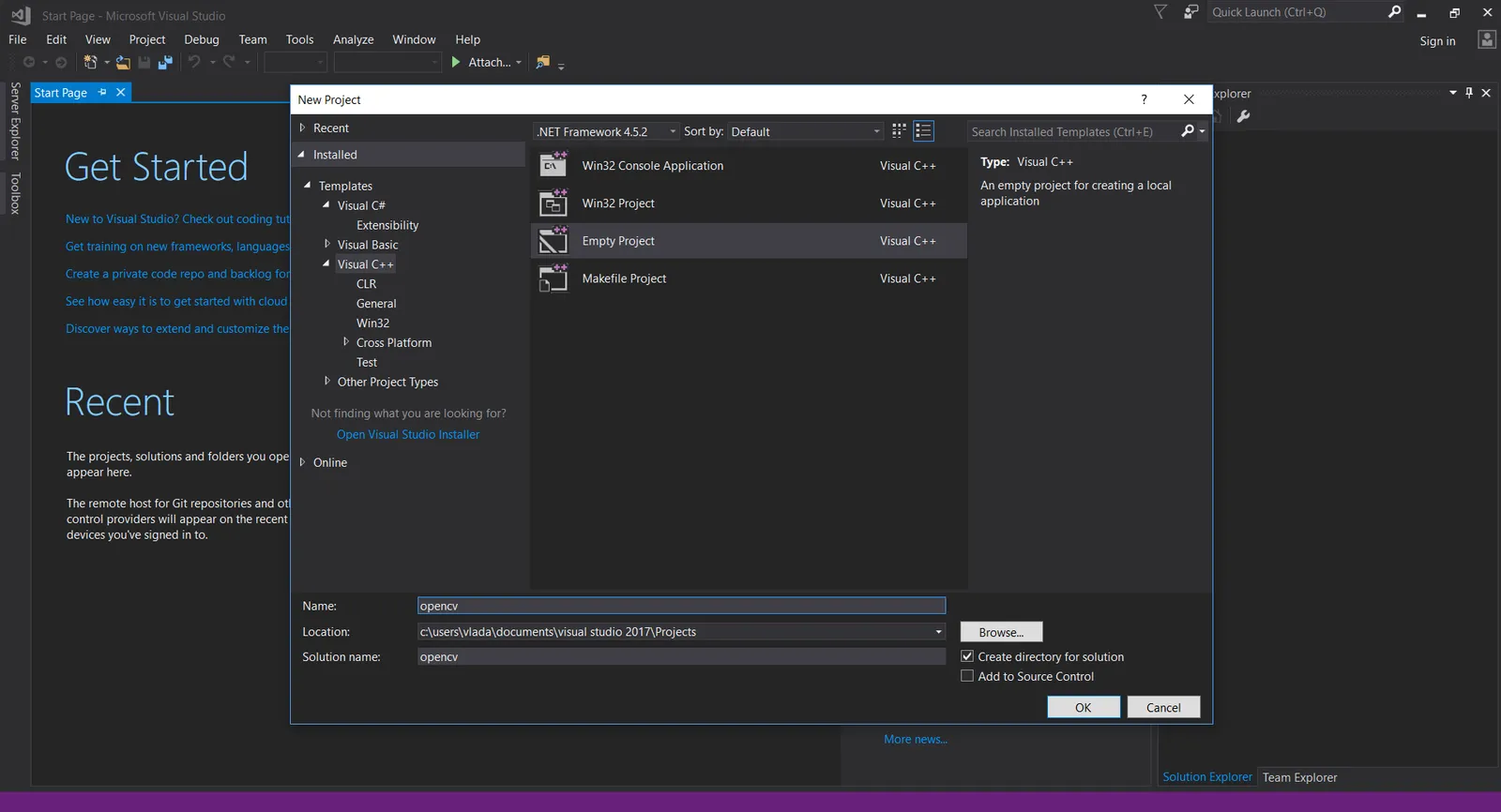The image size is (1501, 812).
Task: Open the .NET Framework version dropdown
Action: tap(606, 131)
